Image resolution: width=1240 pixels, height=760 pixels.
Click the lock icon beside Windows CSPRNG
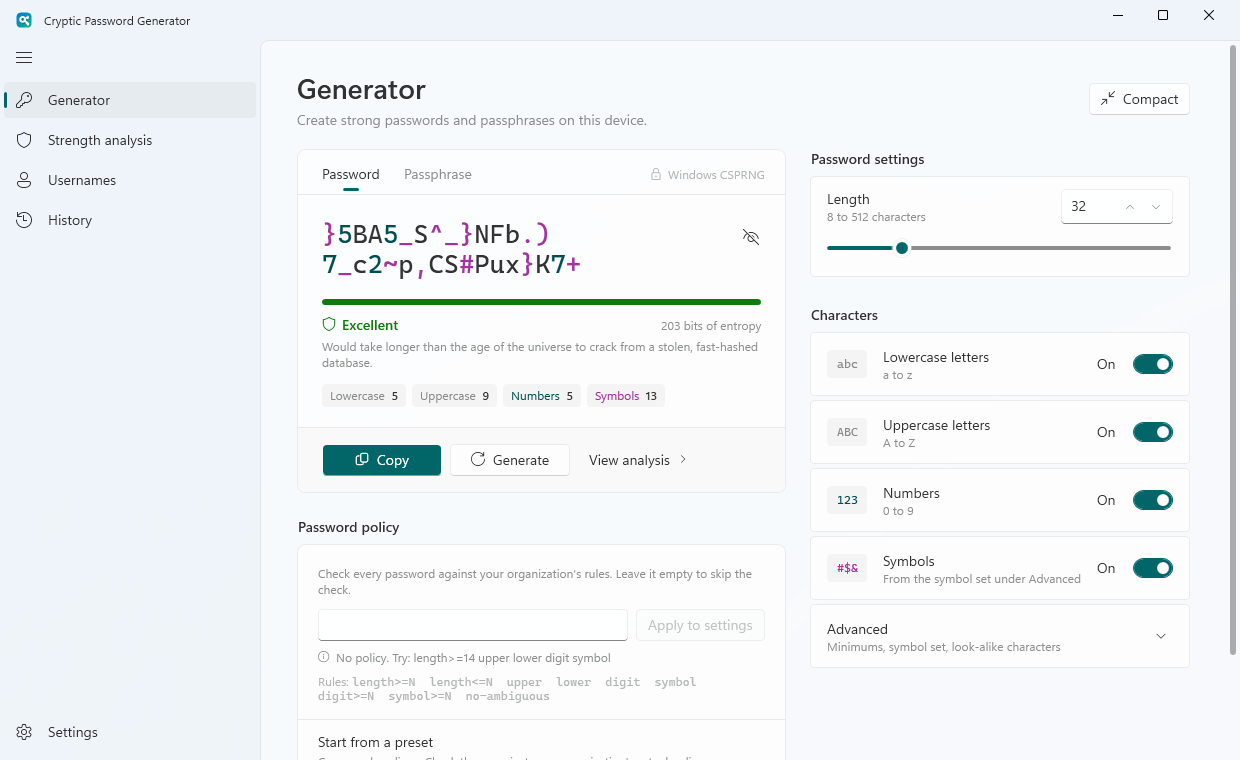coord(656,175)
